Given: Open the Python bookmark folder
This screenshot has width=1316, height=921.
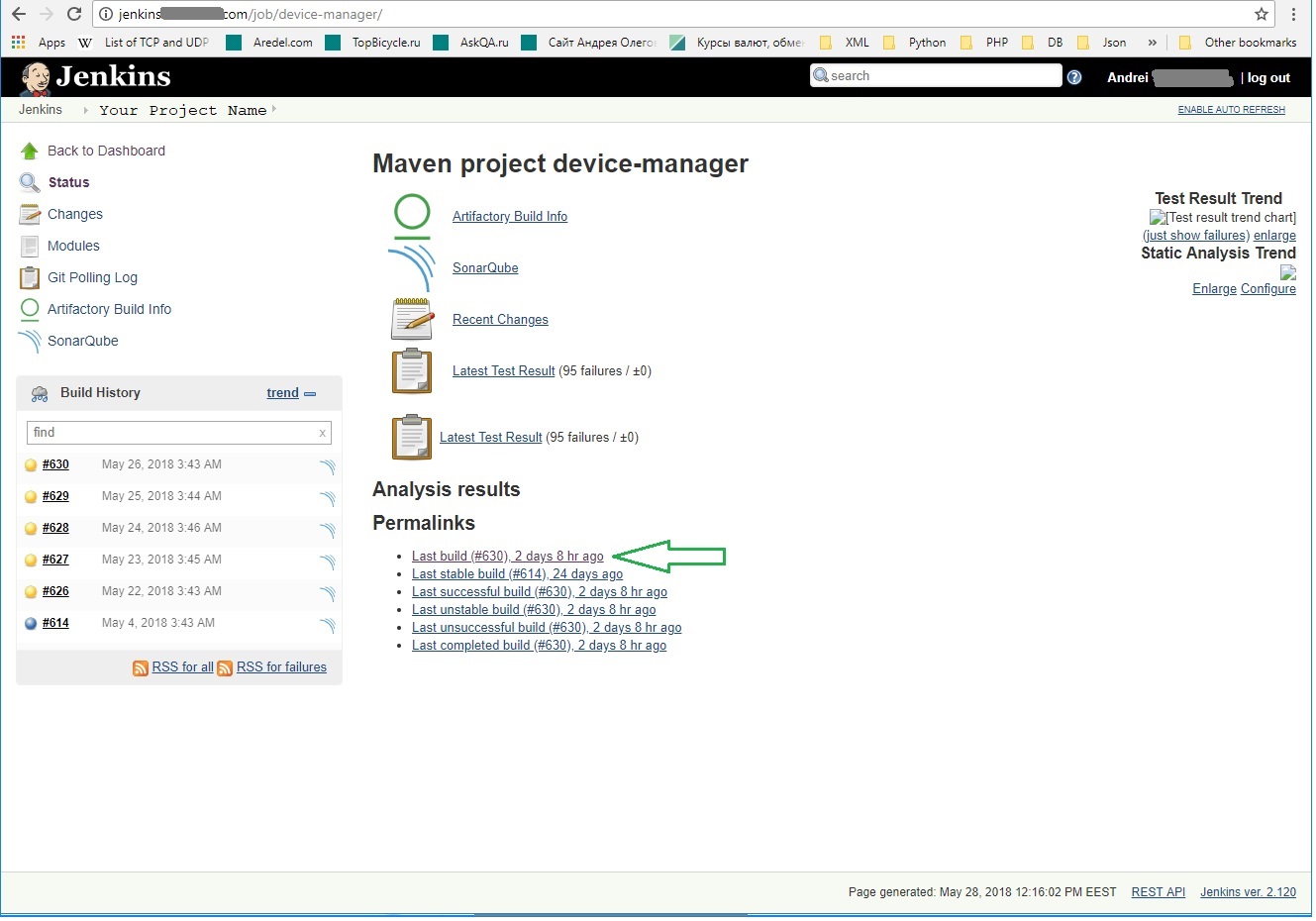Looking at the screenshot, I should coord(914,43).
